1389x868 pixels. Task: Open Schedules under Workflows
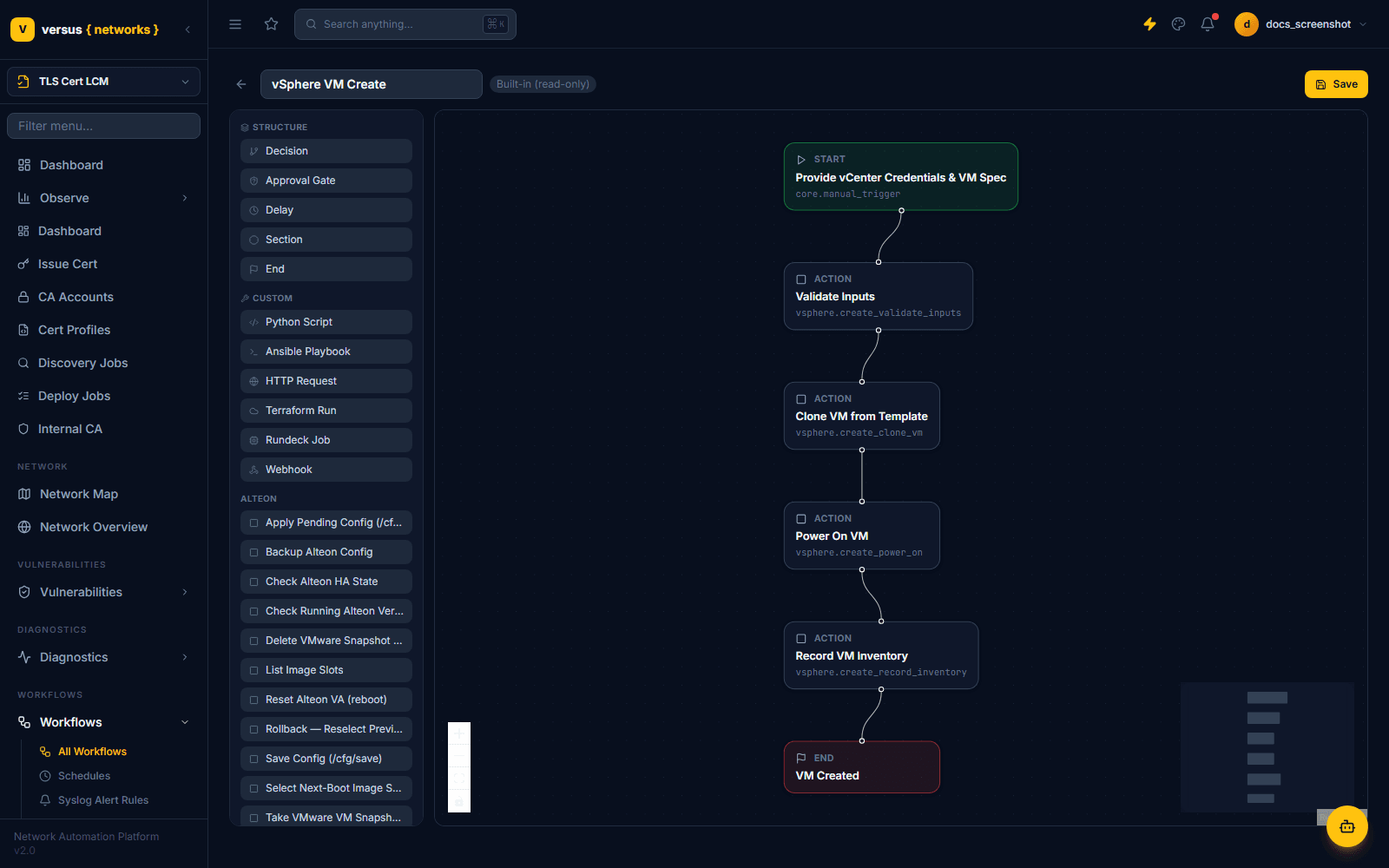click(84, 776)
